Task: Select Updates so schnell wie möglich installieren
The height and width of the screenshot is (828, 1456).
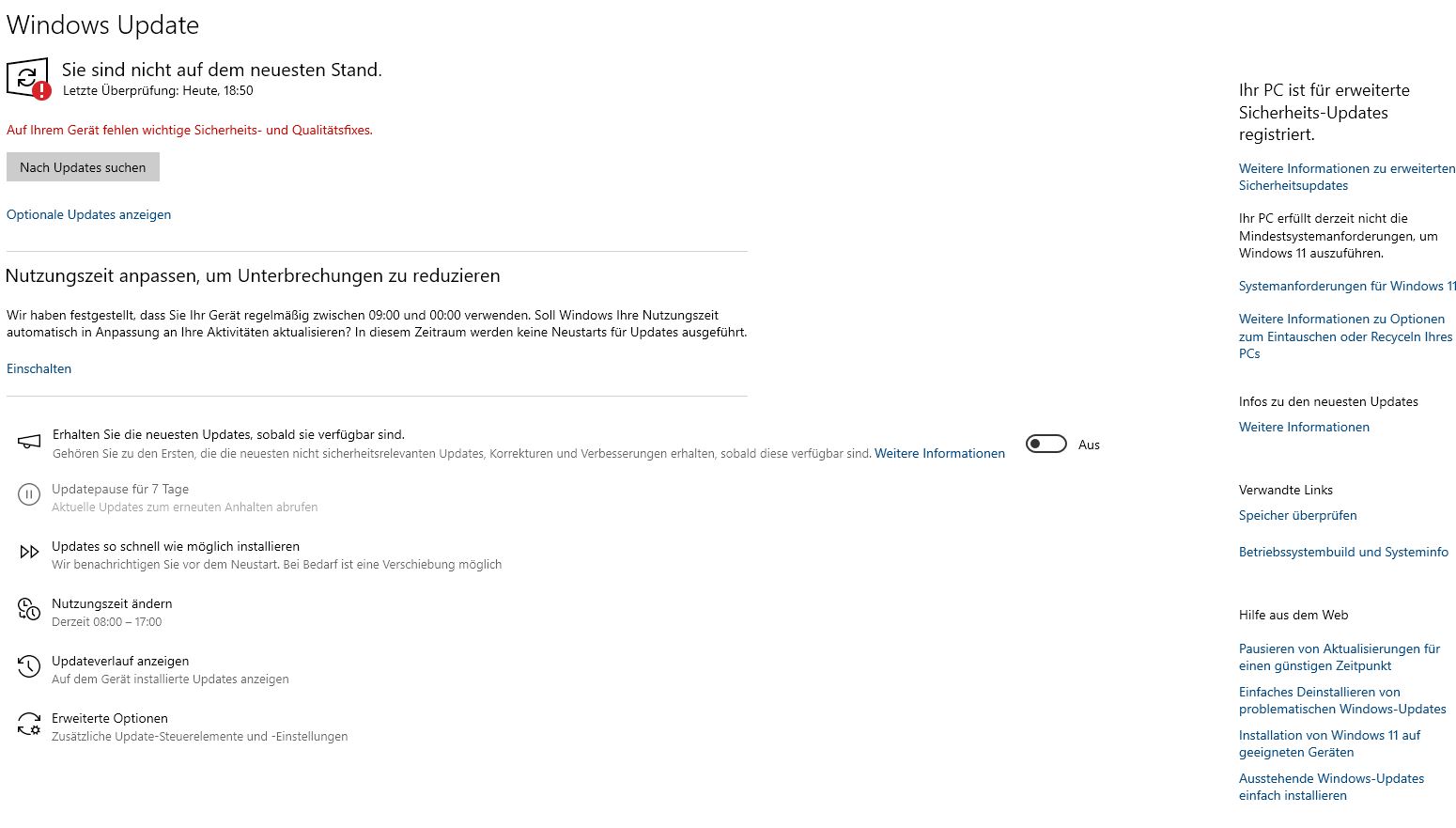Action: pos(176,547)
